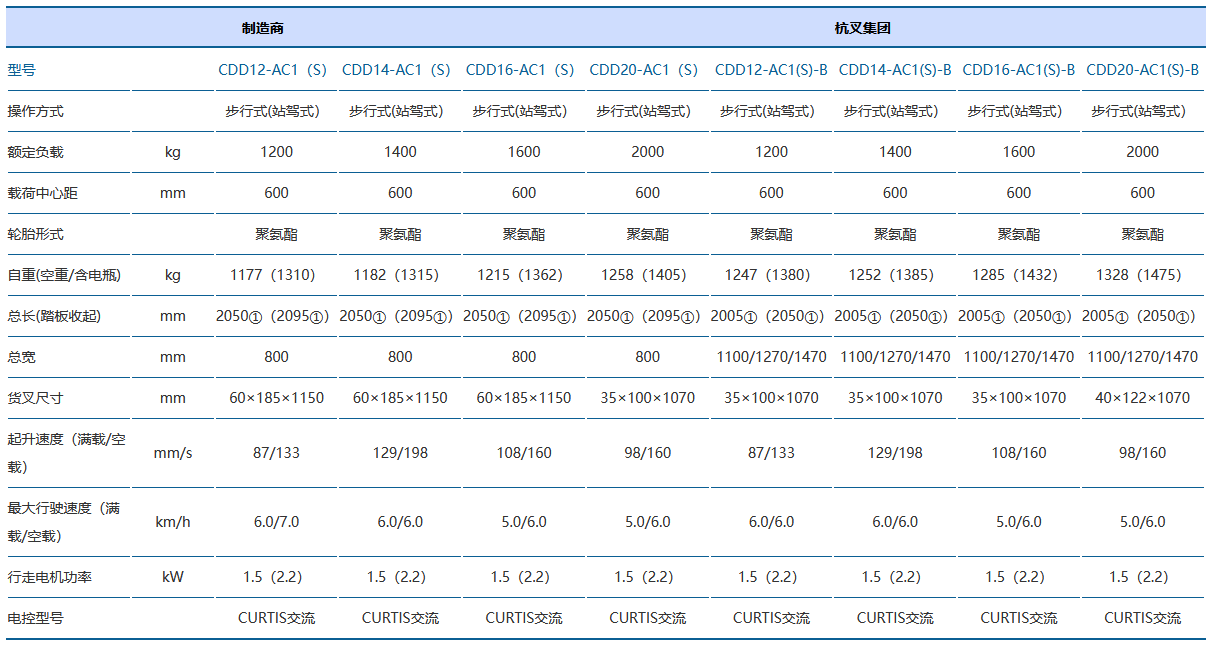Click fork size 60×185×1150 for CDD12-AC1 (S)

[x=277, y=398]
